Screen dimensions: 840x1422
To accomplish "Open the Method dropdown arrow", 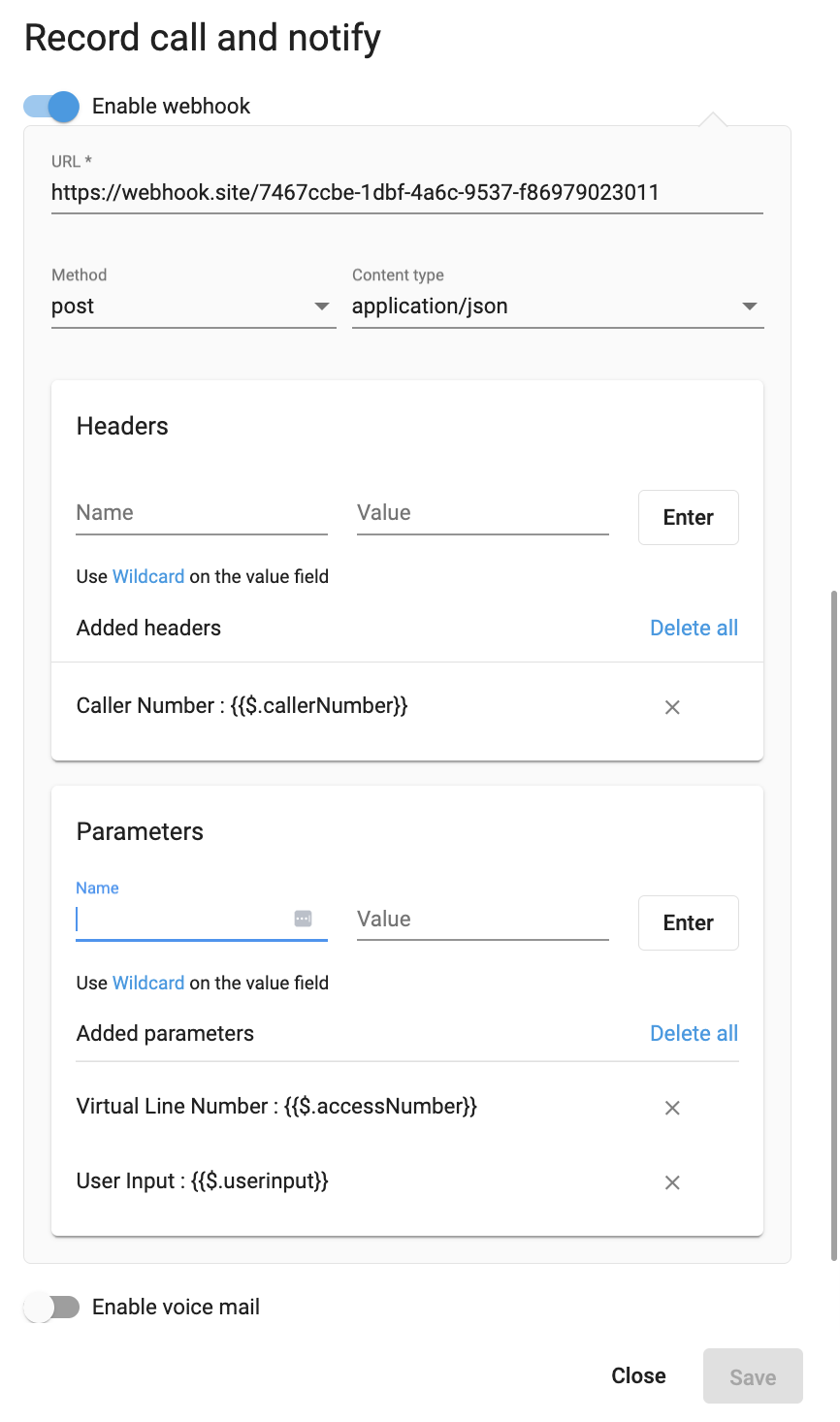I will tap(322, 307).
